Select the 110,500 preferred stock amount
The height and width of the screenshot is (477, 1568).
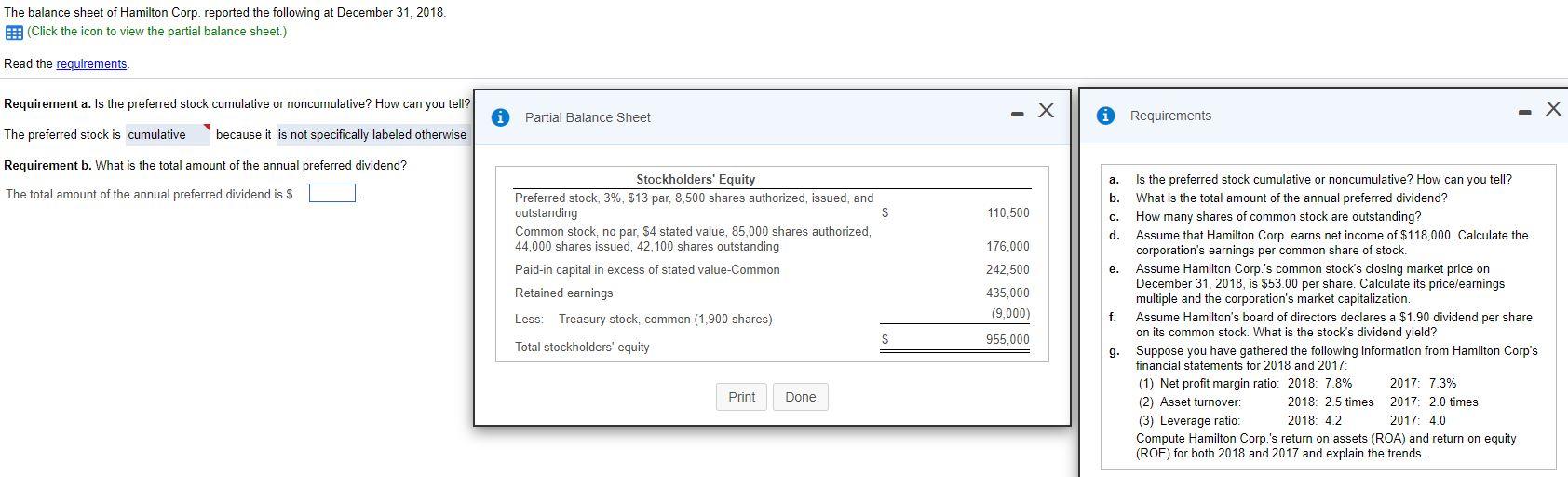click(x=1008, y=213)
